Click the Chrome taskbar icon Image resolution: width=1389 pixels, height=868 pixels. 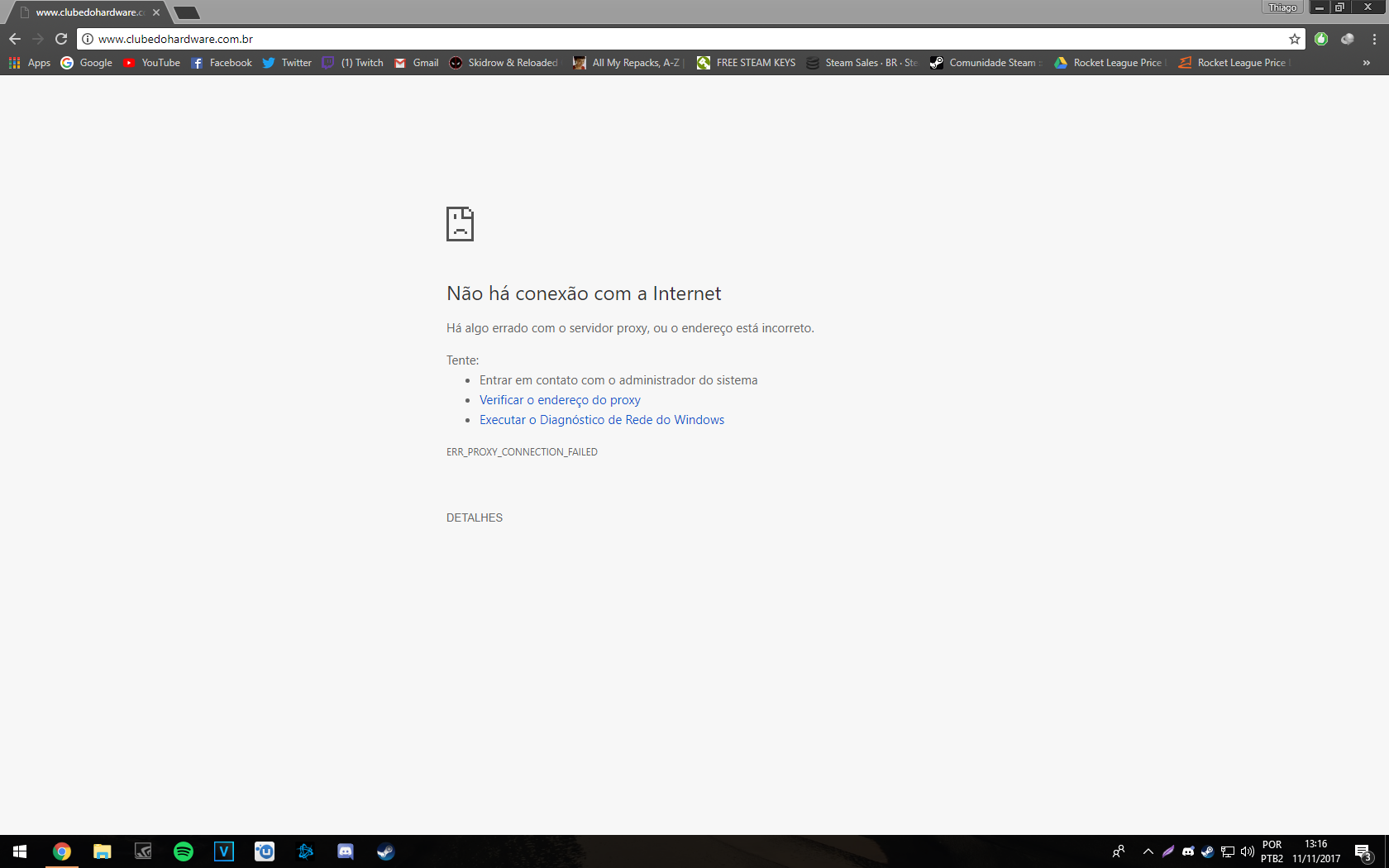[62, 851]
